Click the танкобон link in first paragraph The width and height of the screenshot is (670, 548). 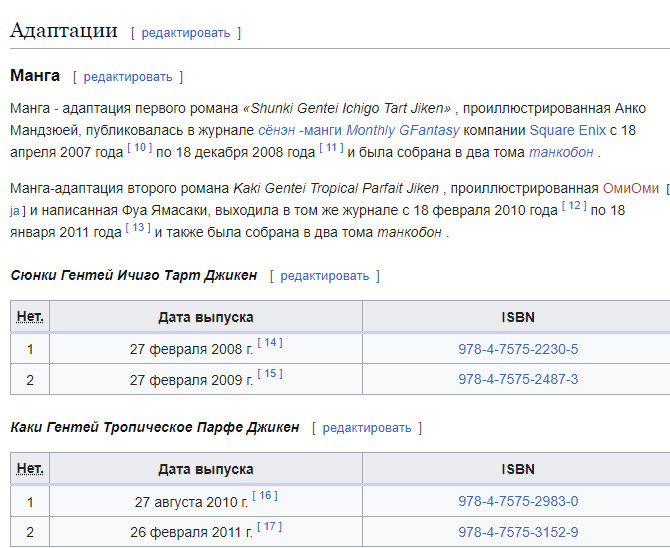point(560,152)
